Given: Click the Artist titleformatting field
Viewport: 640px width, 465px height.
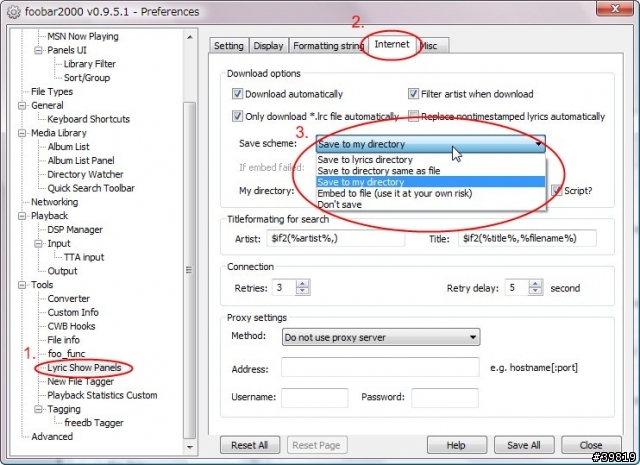Looking at the screenshot, I should [x=336, y=238].
